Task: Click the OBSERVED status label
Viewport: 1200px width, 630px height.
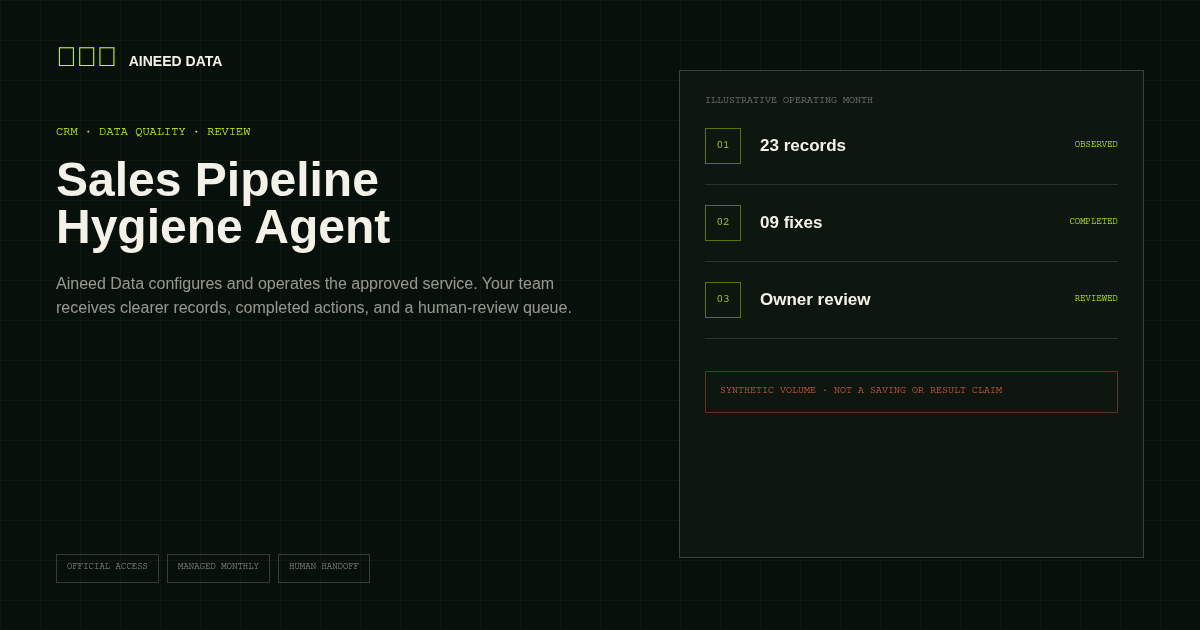Action: [1096, 145]
